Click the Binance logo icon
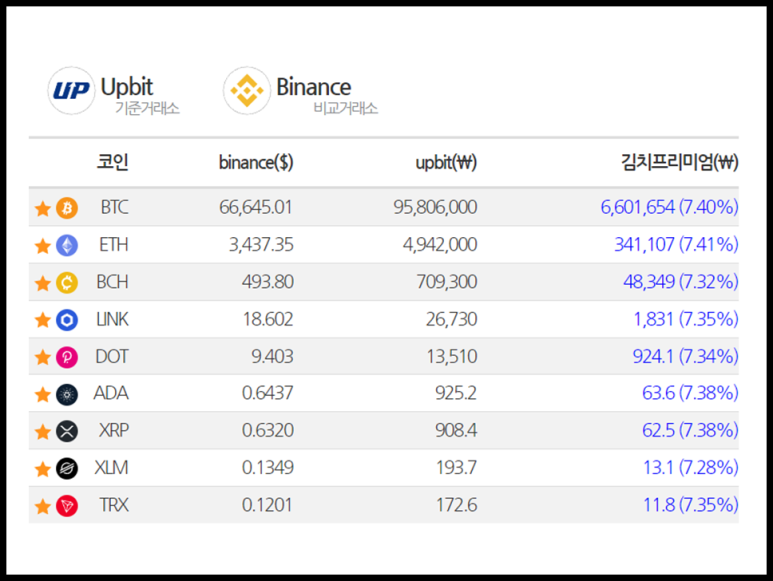 (x=246, y=91)
